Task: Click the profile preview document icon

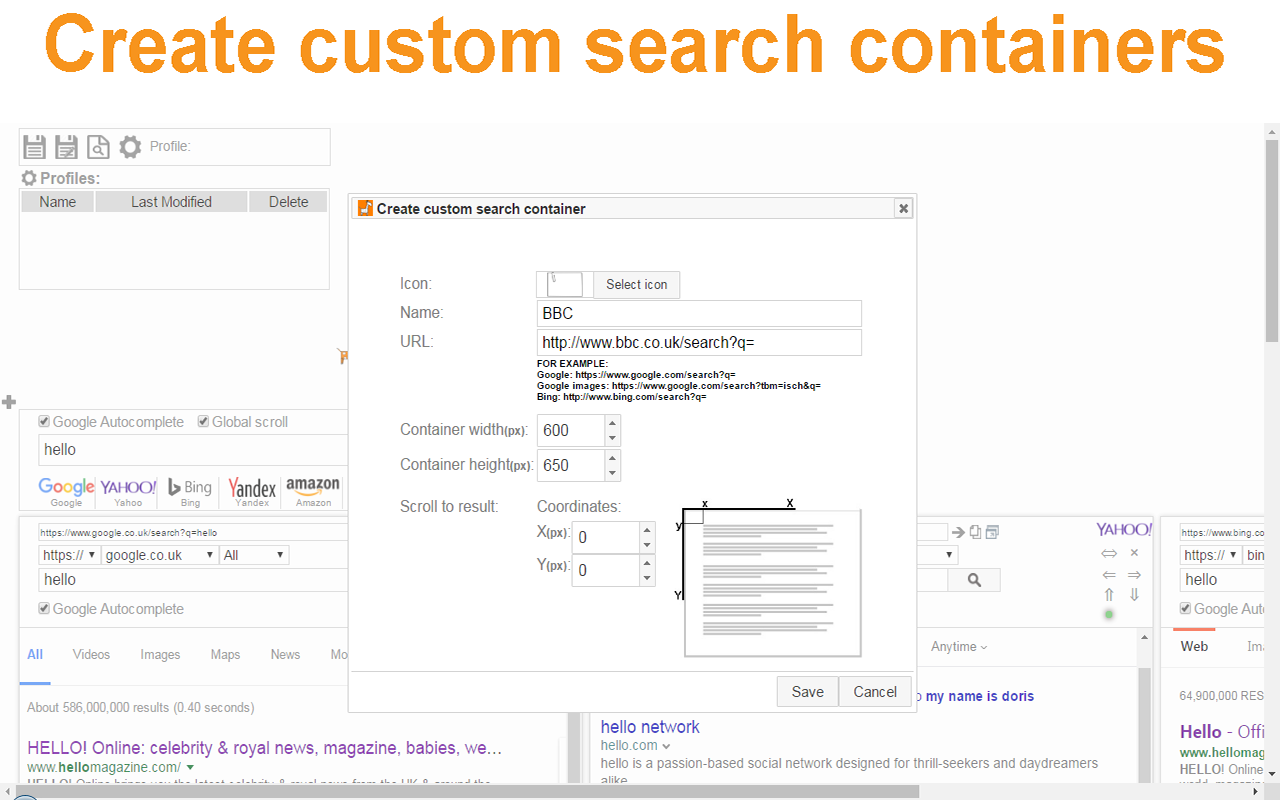Action: click(98, 146)
